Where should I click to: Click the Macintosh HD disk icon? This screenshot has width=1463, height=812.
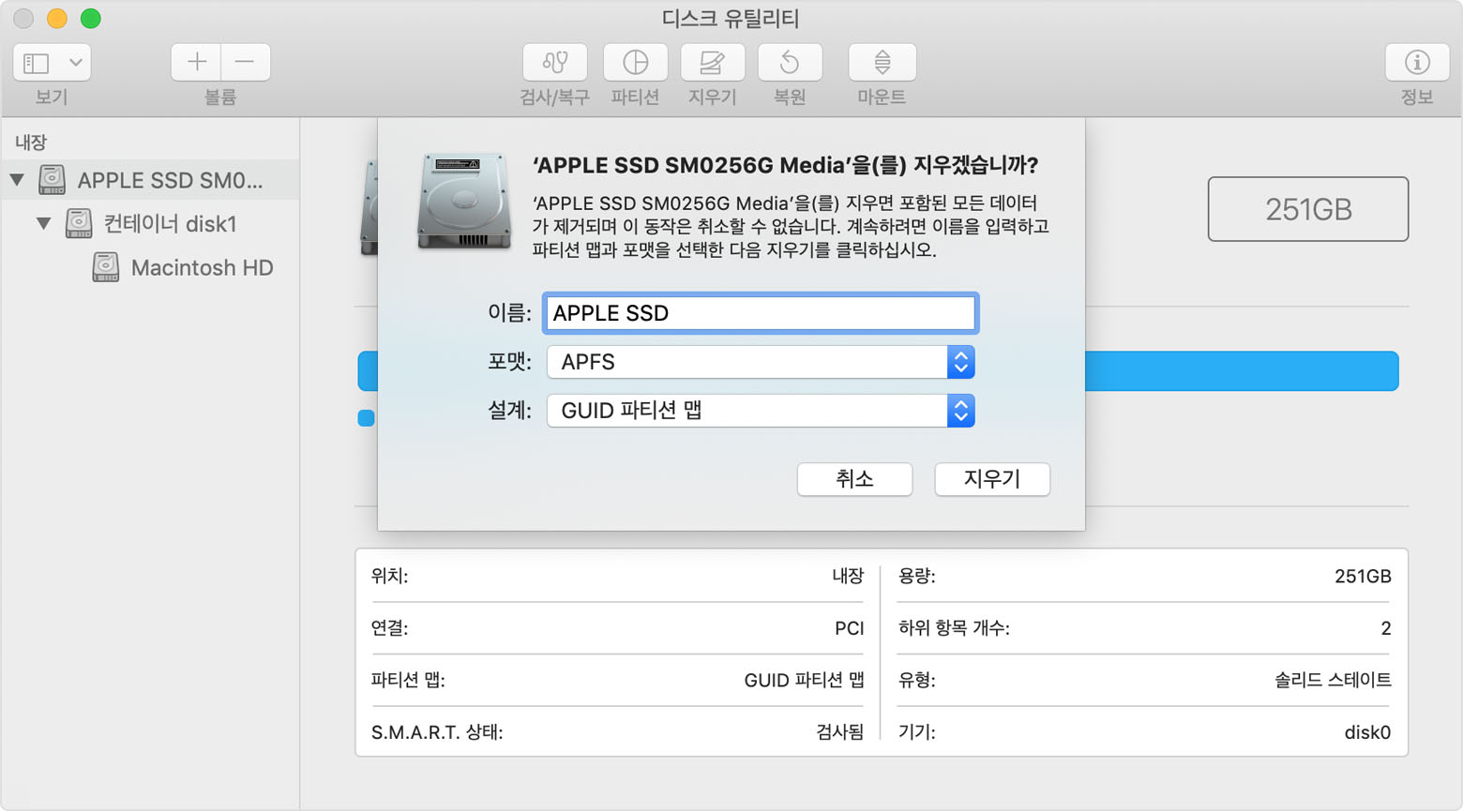tap(106, 267)
